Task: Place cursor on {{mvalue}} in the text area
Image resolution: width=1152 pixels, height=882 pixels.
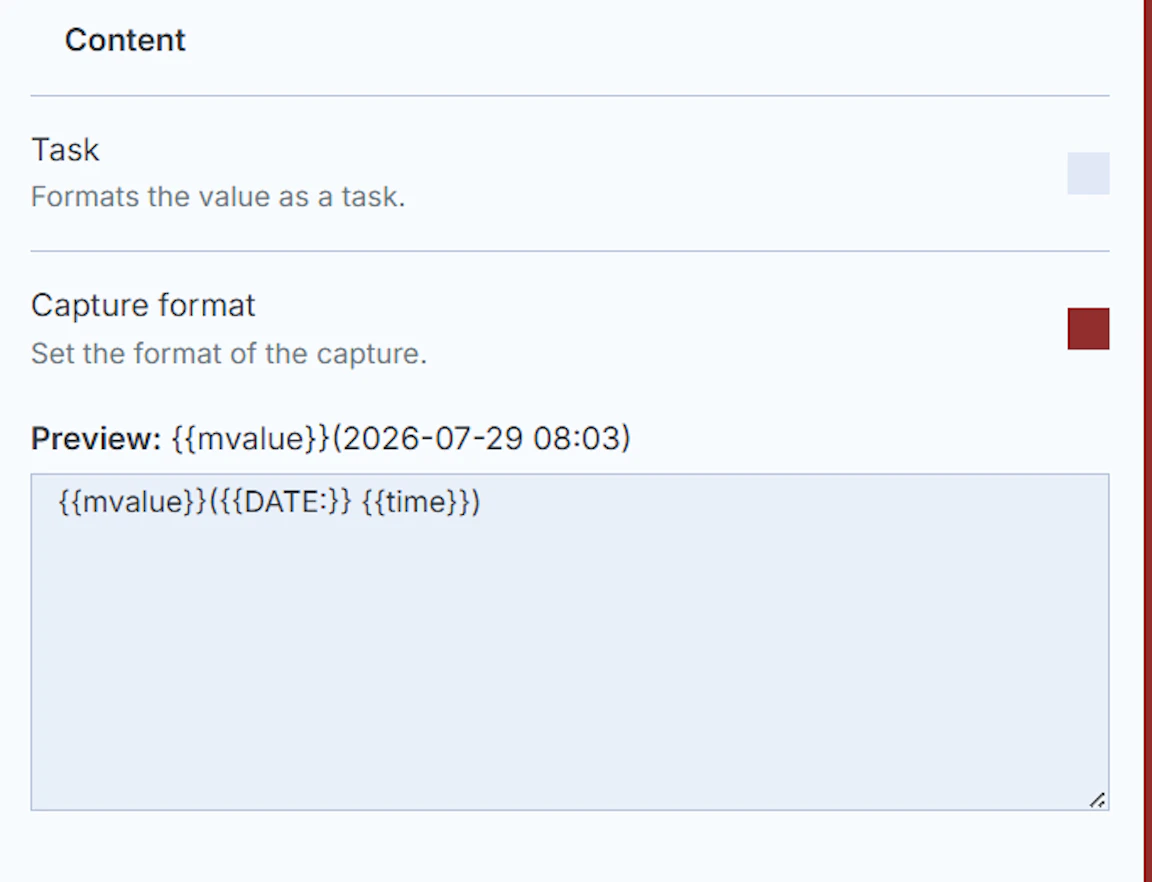Action: [132, 502]
